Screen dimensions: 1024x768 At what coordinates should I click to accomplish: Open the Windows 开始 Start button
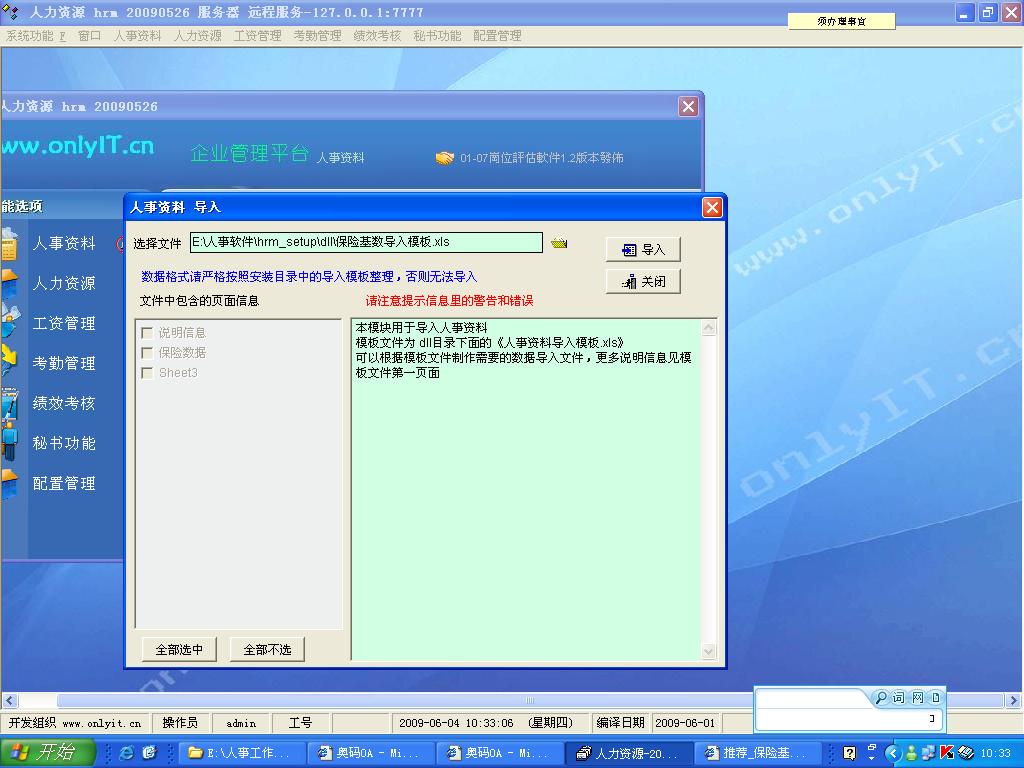(47, 753)
